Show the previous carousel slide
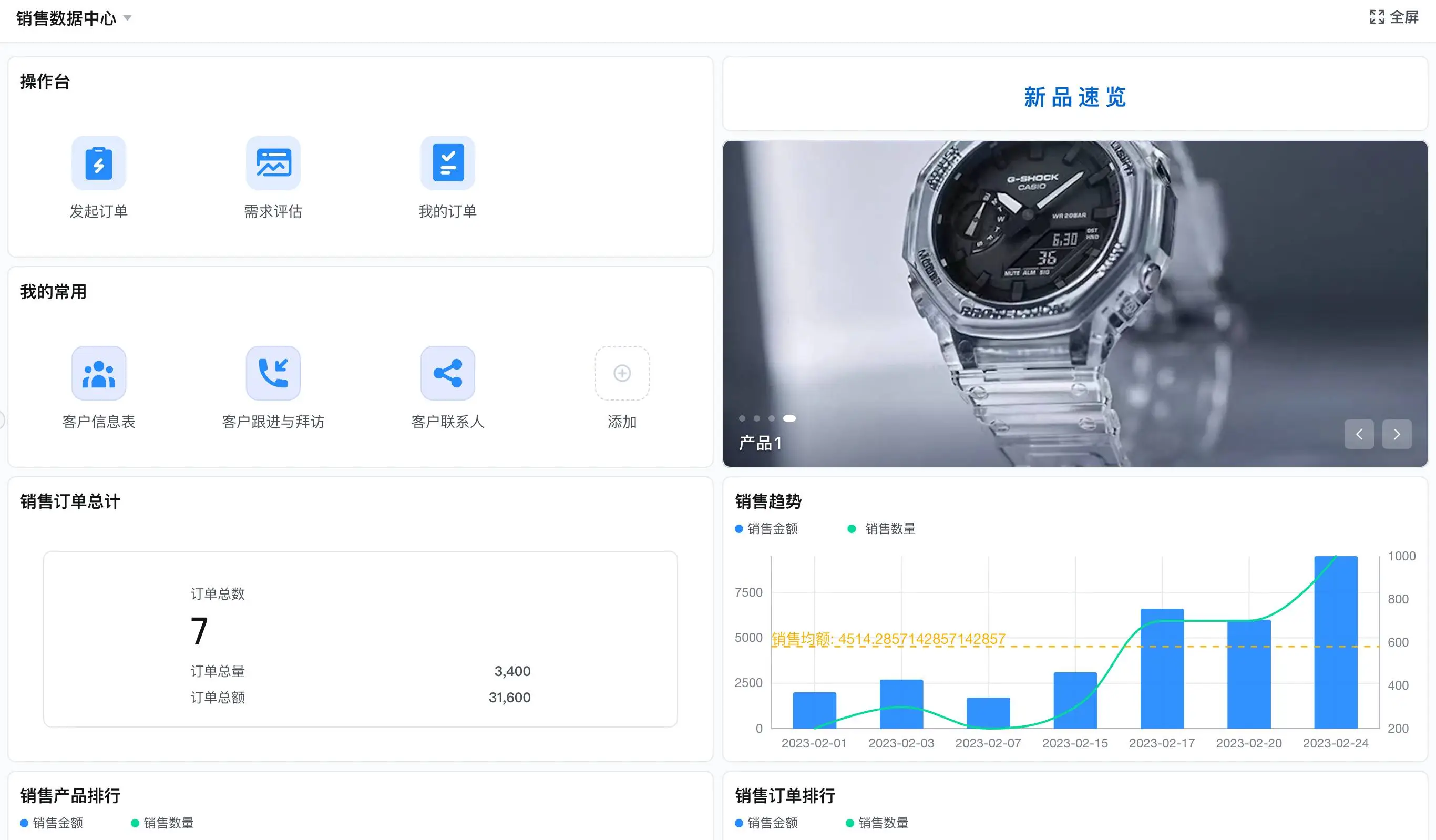 pos(1359,434)
